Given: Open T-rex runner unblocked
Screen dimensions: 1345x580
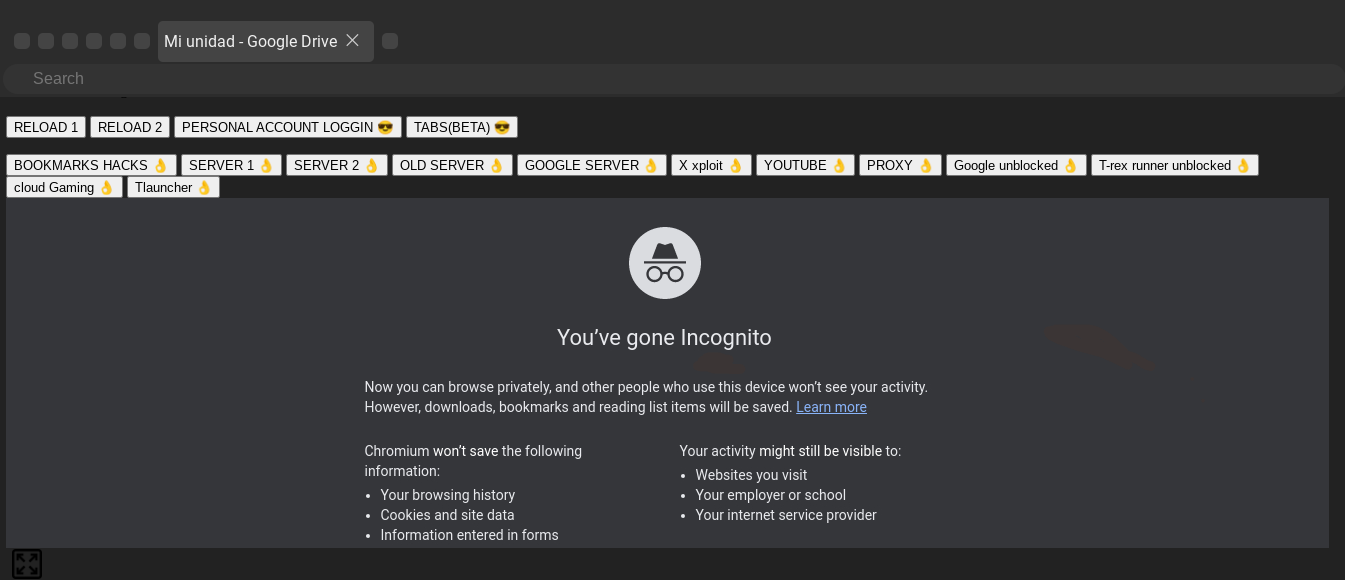Looking at the screenshot, I should point(1174,165).
